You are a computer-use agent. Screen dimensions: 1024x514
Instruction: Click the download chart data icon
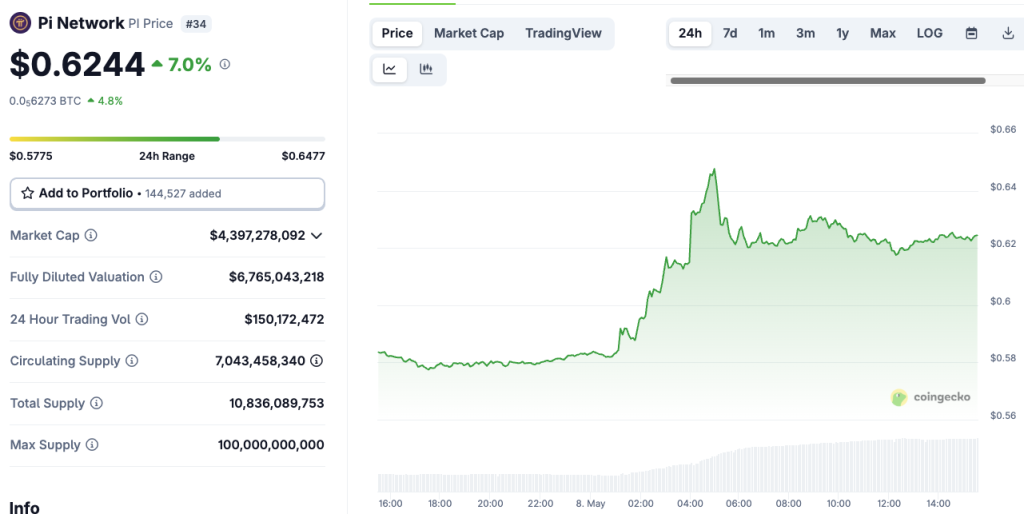pos(1008,33)
